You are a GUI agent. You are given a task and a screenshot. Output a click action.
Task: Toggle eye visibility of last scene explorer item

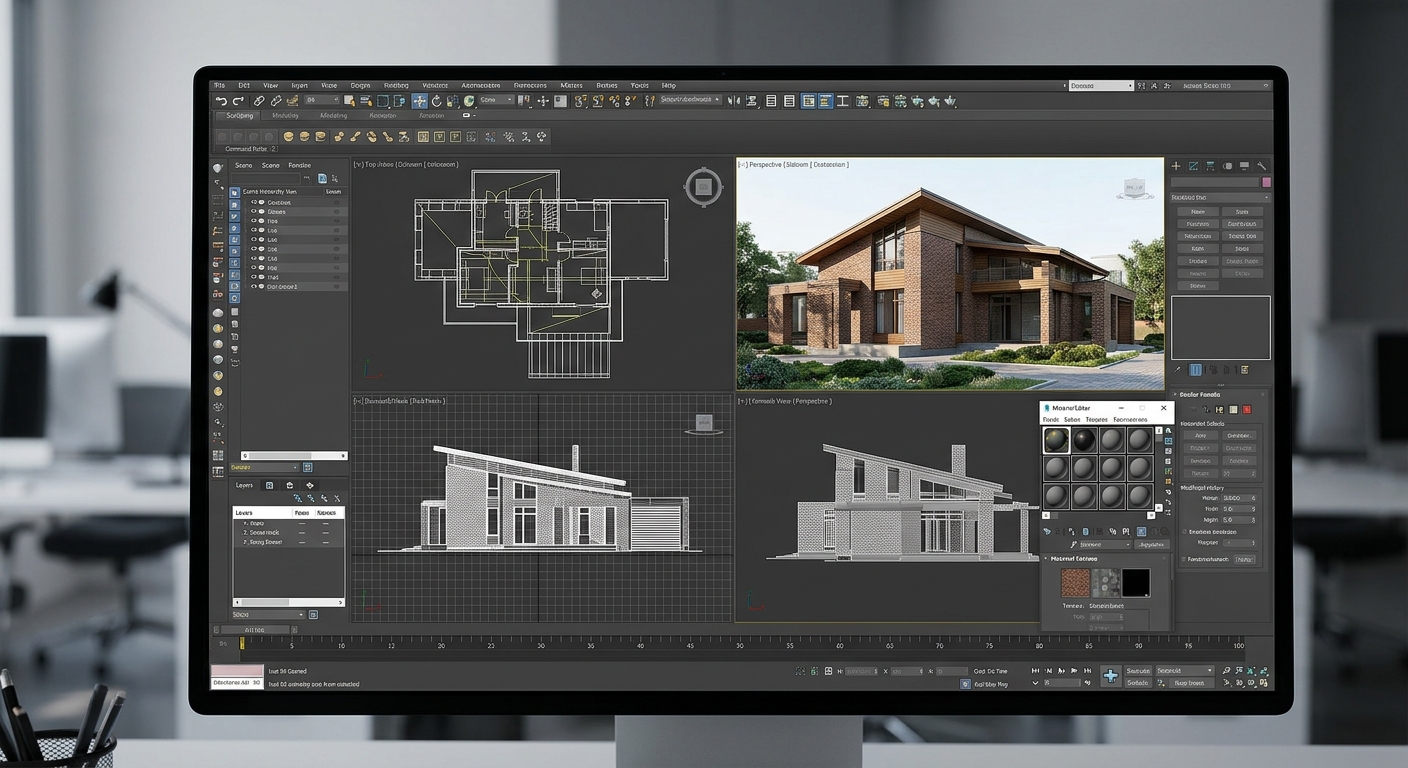254,287
